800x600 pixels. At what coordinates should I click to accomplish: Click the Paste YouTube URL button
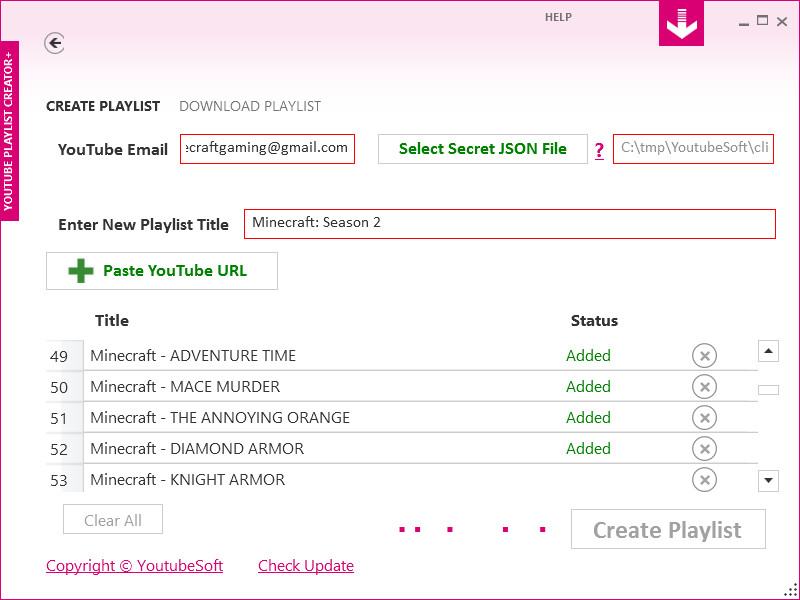[x=162, y=271]
